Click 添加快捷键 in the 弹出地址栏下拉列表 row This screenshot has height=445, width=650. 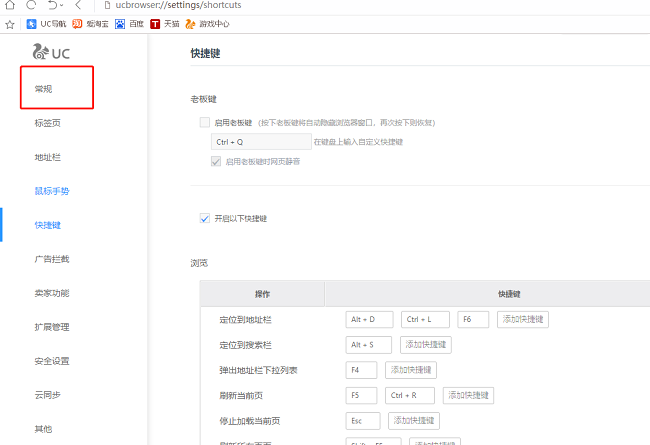(411, 370)
